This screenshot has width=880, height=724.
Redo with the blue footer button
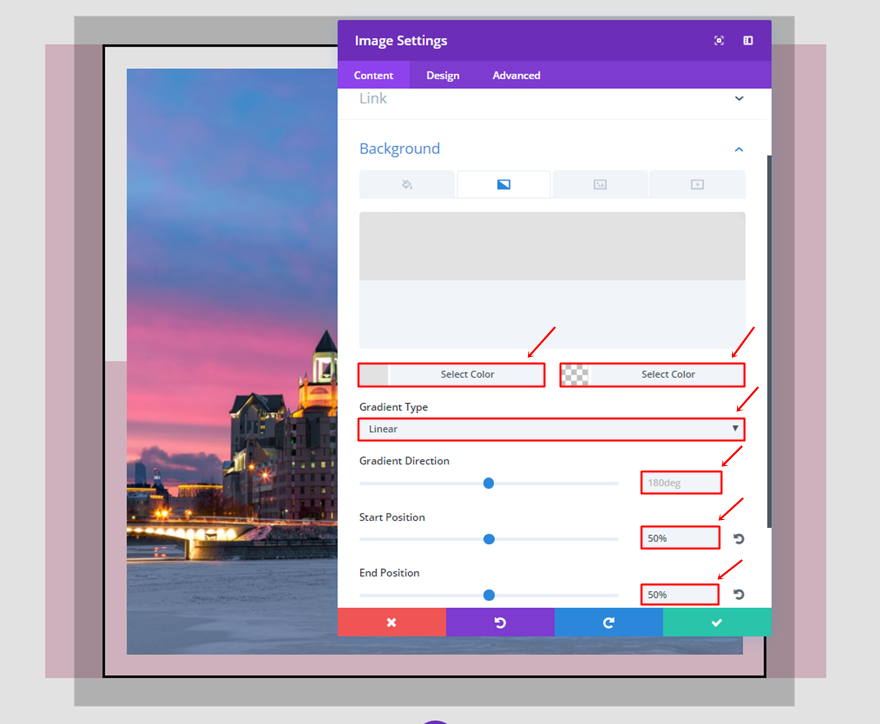(608, 622)
